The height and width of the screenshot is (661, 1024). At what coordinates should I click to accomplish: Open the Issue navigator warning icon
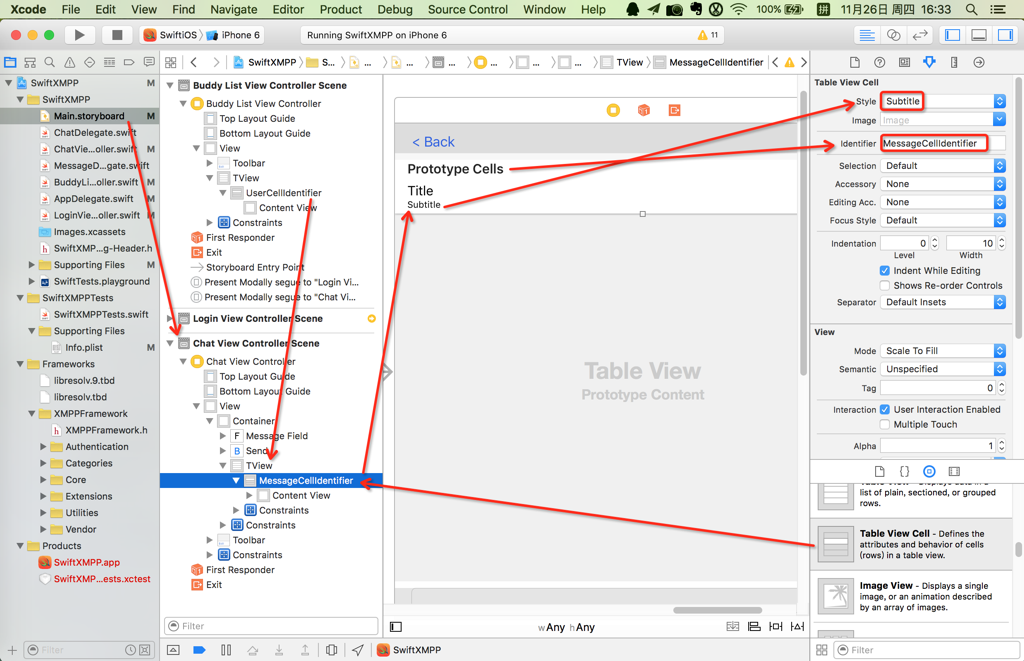point(69,63)
